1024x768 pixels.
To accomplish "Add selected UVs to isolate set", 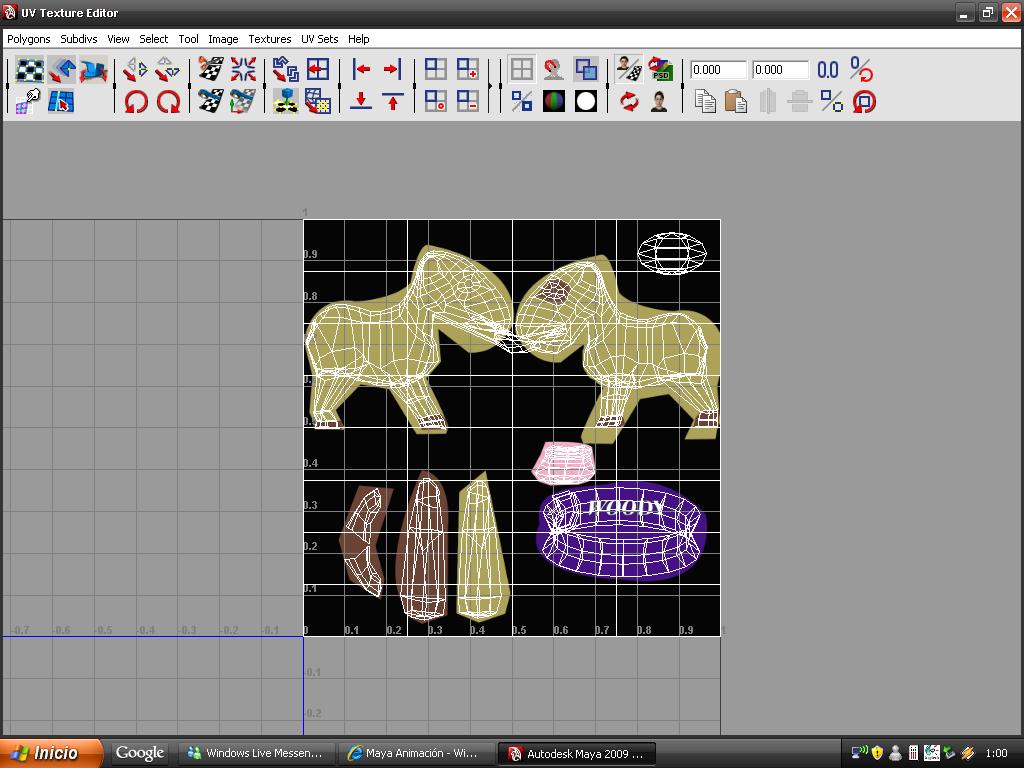I will [468, 70].
